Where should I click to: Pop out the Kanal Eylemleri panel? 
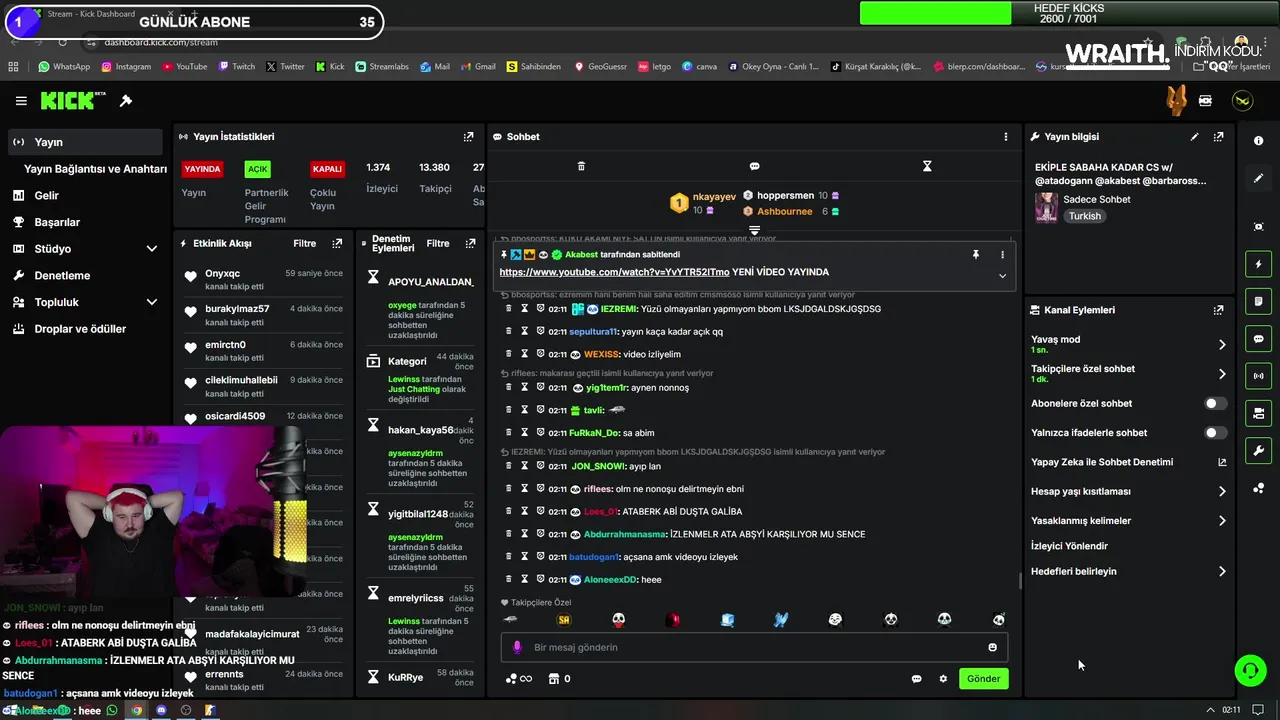1218,310
